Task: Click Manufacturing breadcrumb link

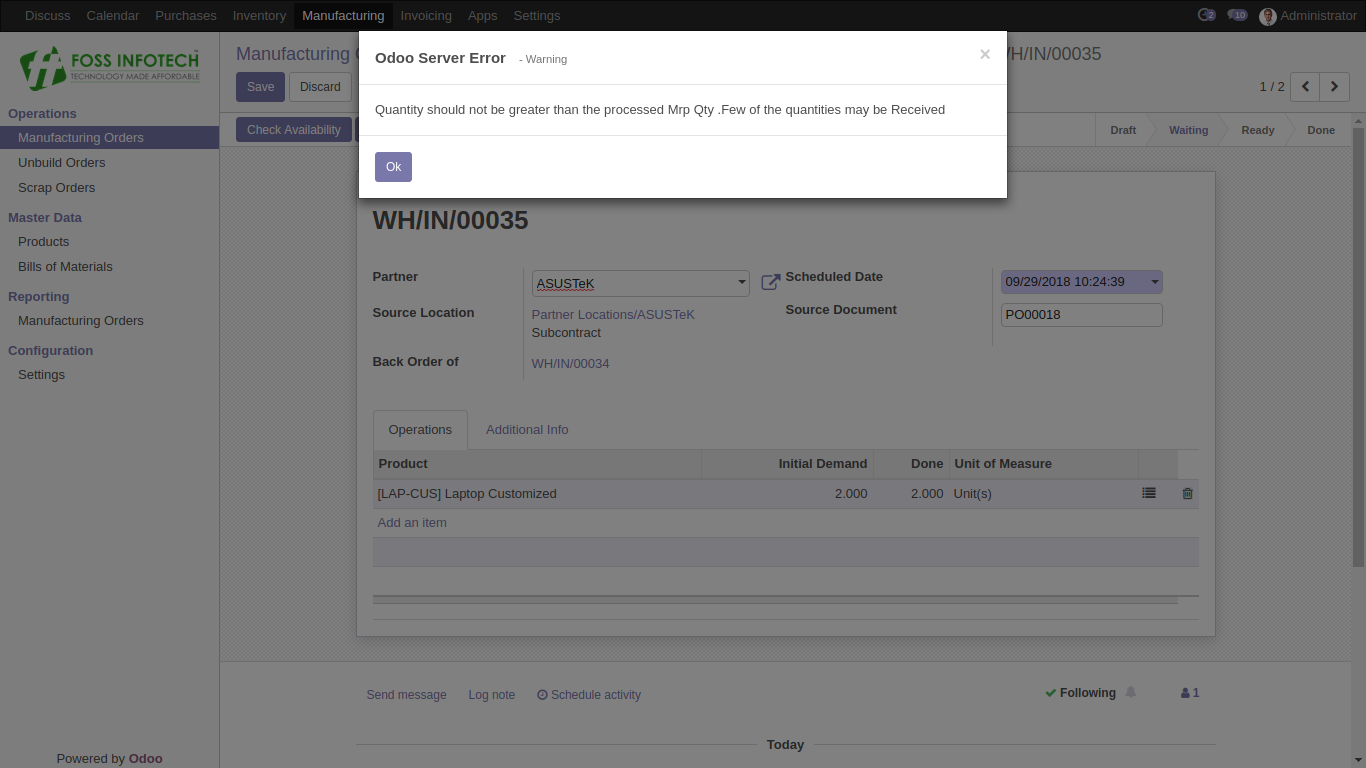Action: click(x=297, y=54)
